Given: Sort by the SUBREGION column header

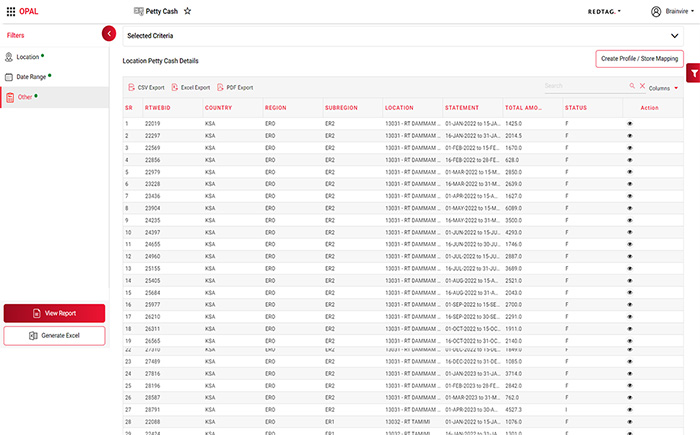Looking at the screenshot, I should [341, 108].
